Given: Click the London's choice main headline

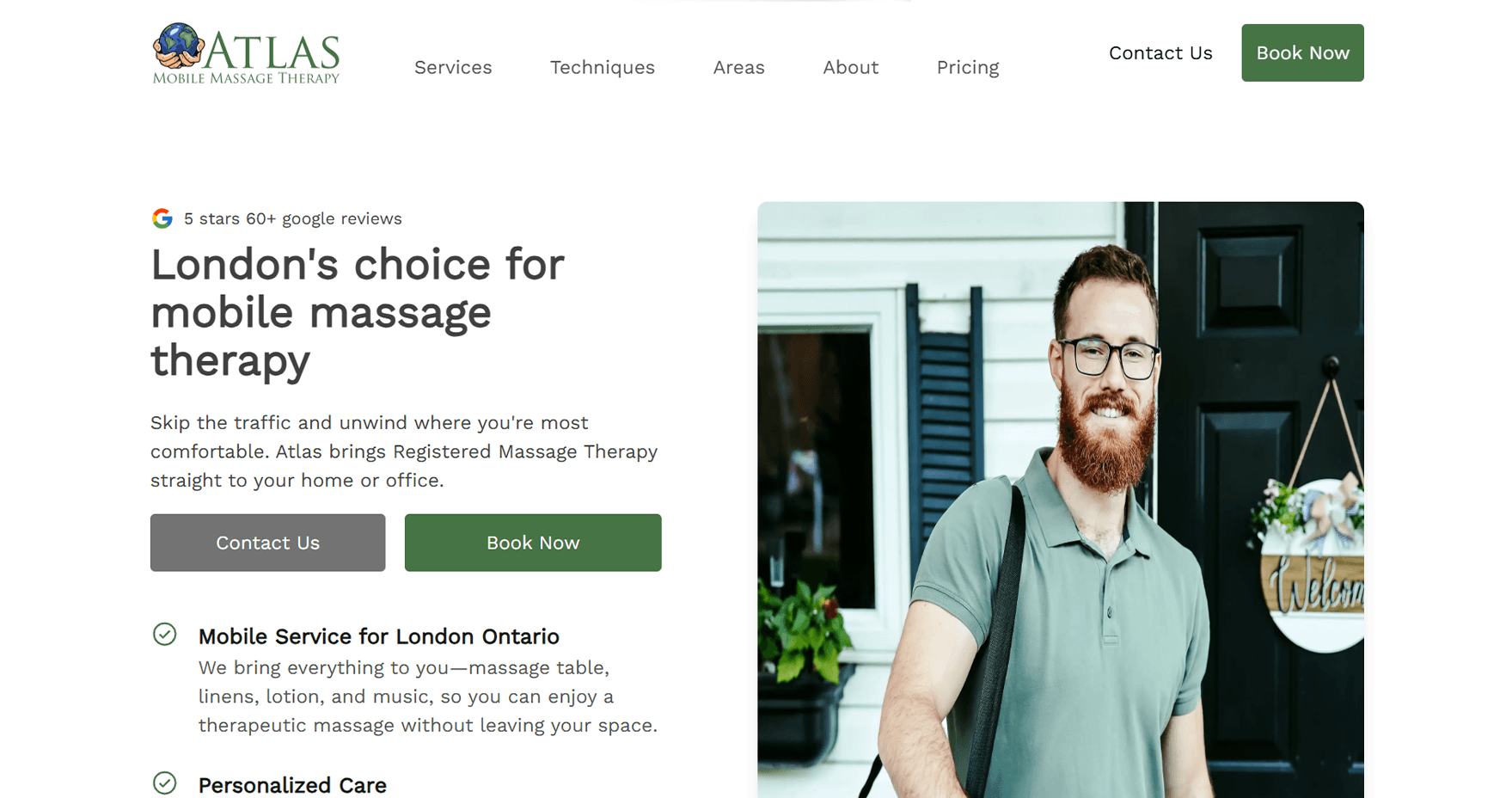Looking at the screenshot, I should [x=358, y=312].
